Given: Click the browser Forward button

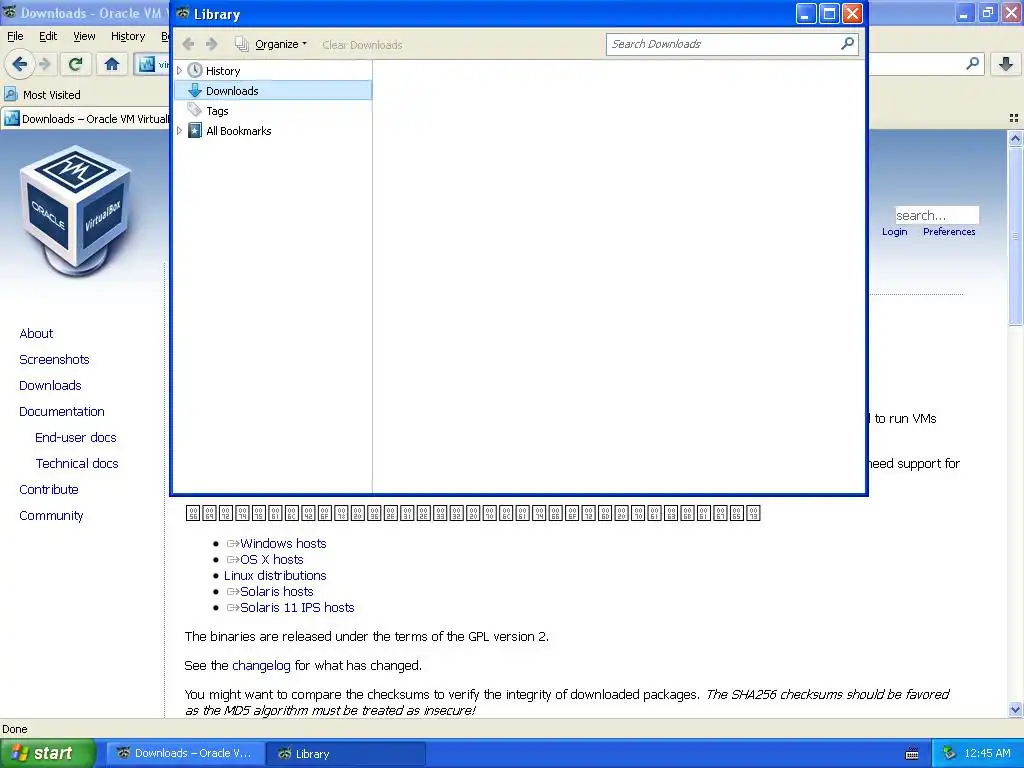Looking at the screenshot, I should 45,64.
